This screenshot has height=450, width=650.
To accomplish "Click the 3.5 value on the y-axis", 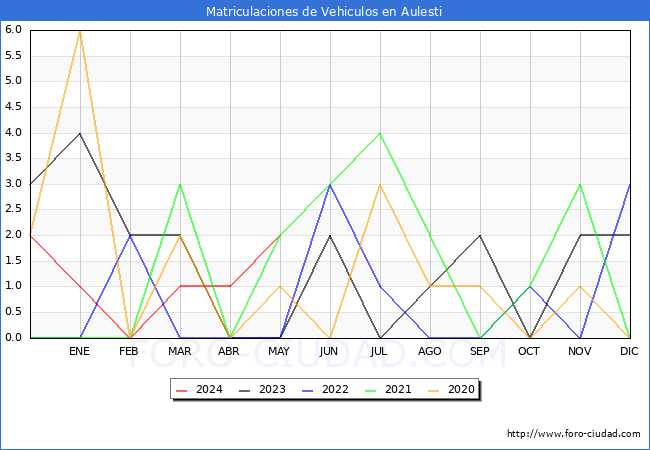I will (x=13, y=158).
